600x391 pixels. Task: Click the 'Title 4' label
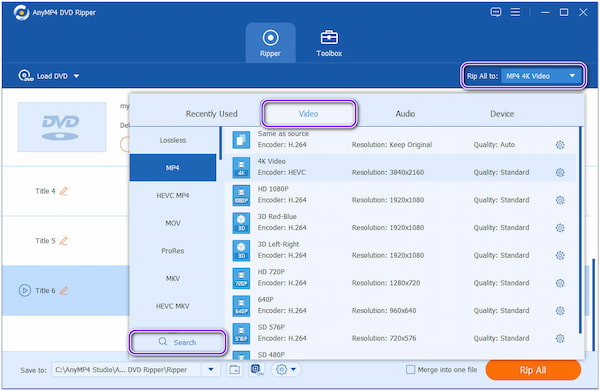pyautogui.click(x=45, y=191)
